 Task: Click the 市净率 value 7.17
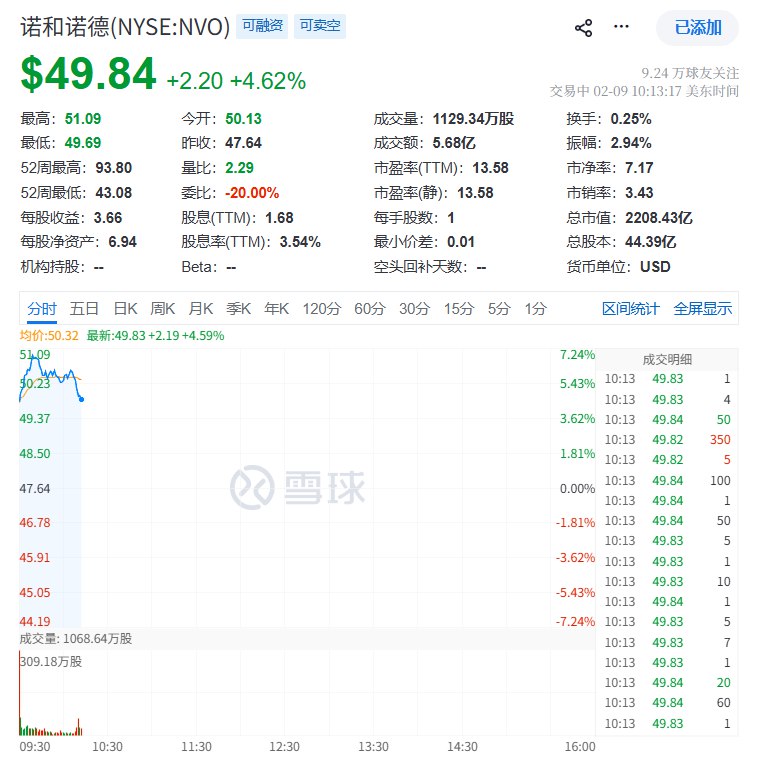pos(639,167)
